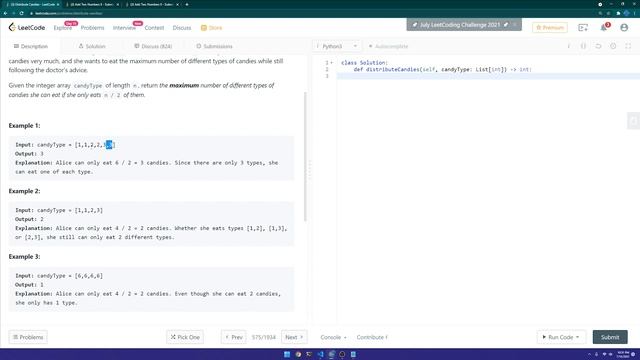Open a new browser tab
Viewport: 640px width, 360px height.
[187, 4]
